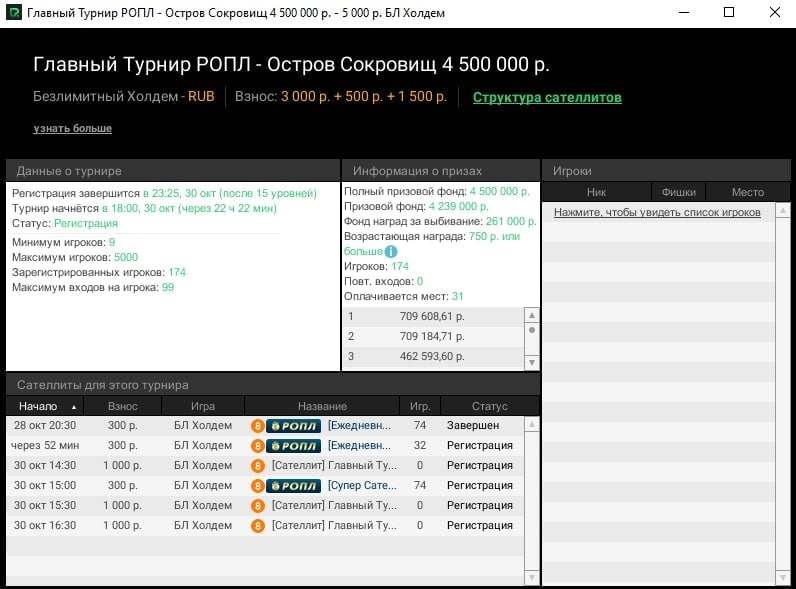Sort satellites by the 'Игра' column header
796x589 pixels.
pyautogui.click(x=203, y=406)
